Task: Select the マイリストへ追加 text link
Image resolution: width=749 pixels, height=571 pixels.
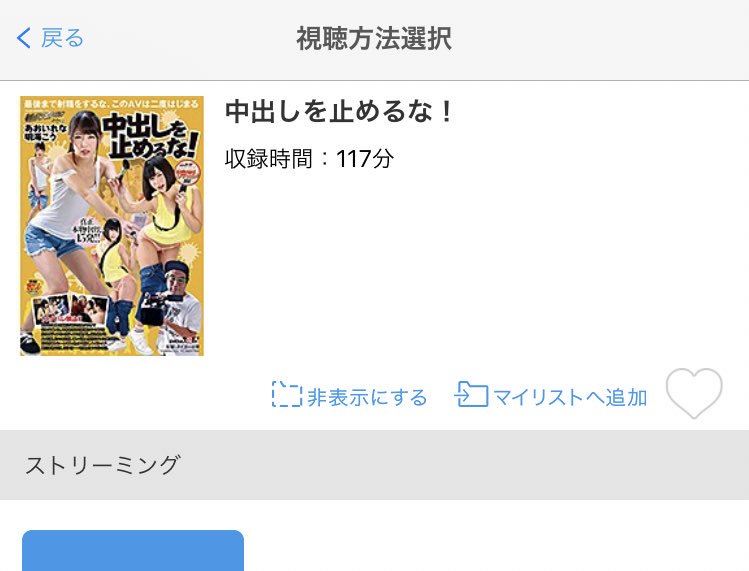Action: coord(570,397)
